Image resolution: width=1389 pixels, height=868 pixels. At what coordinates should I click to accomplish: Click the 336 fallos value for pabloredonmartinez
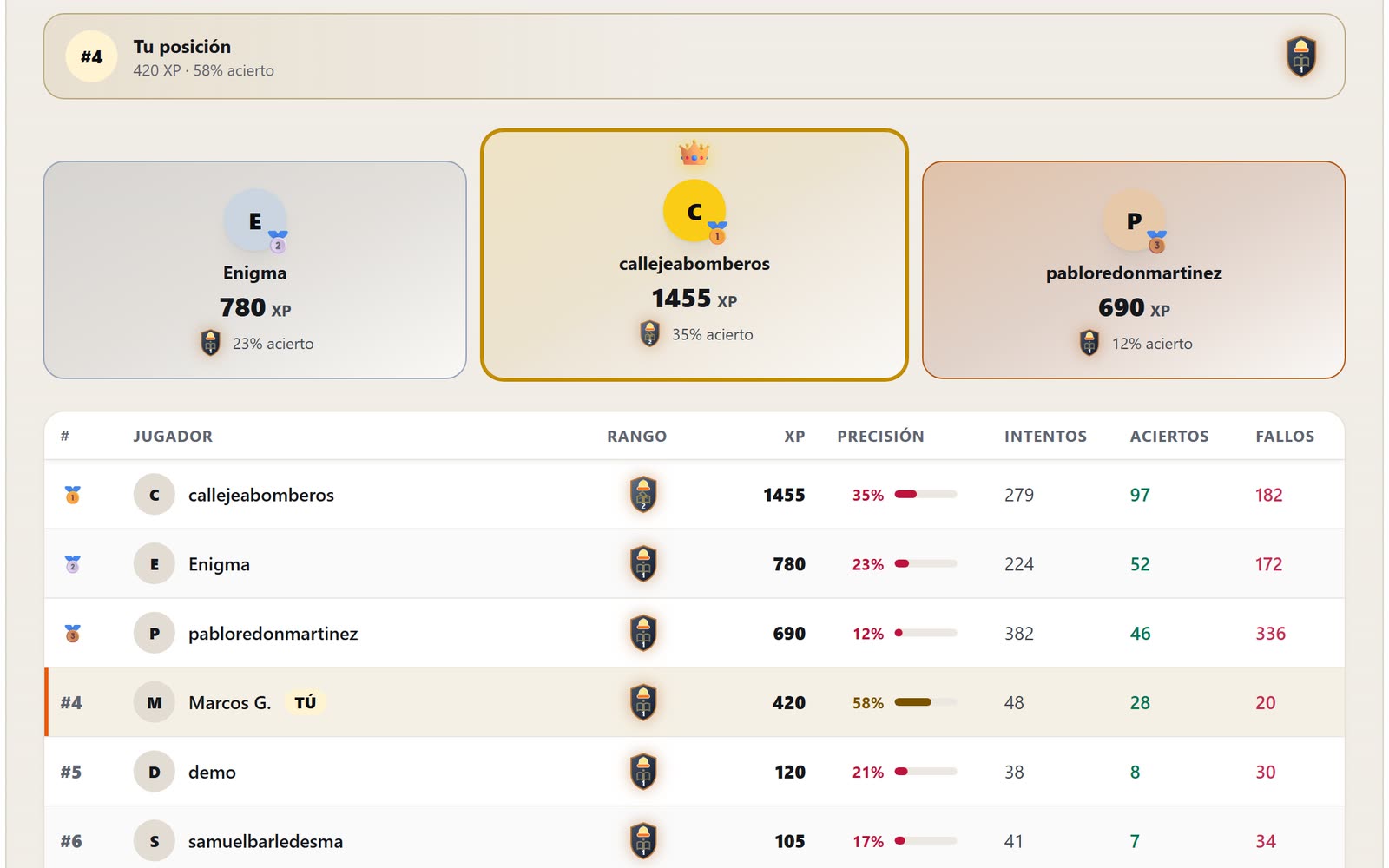[1270, 634]
